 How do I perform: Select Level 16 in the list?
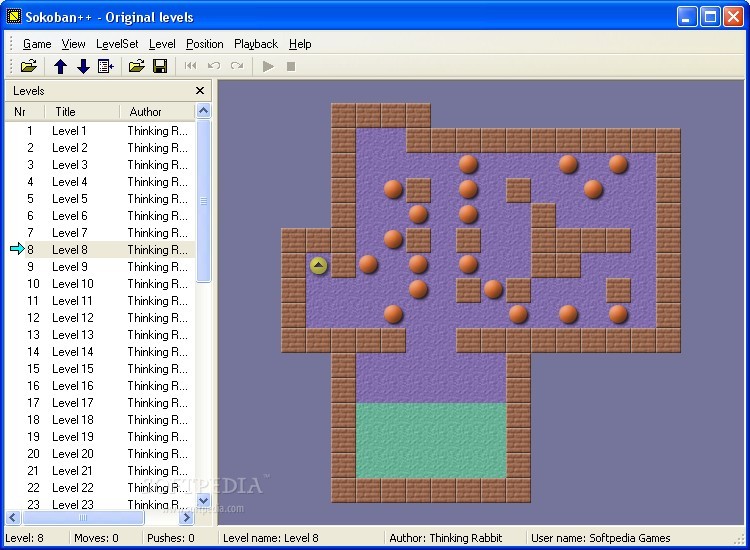pyautogui.click(x=100, y=385)
